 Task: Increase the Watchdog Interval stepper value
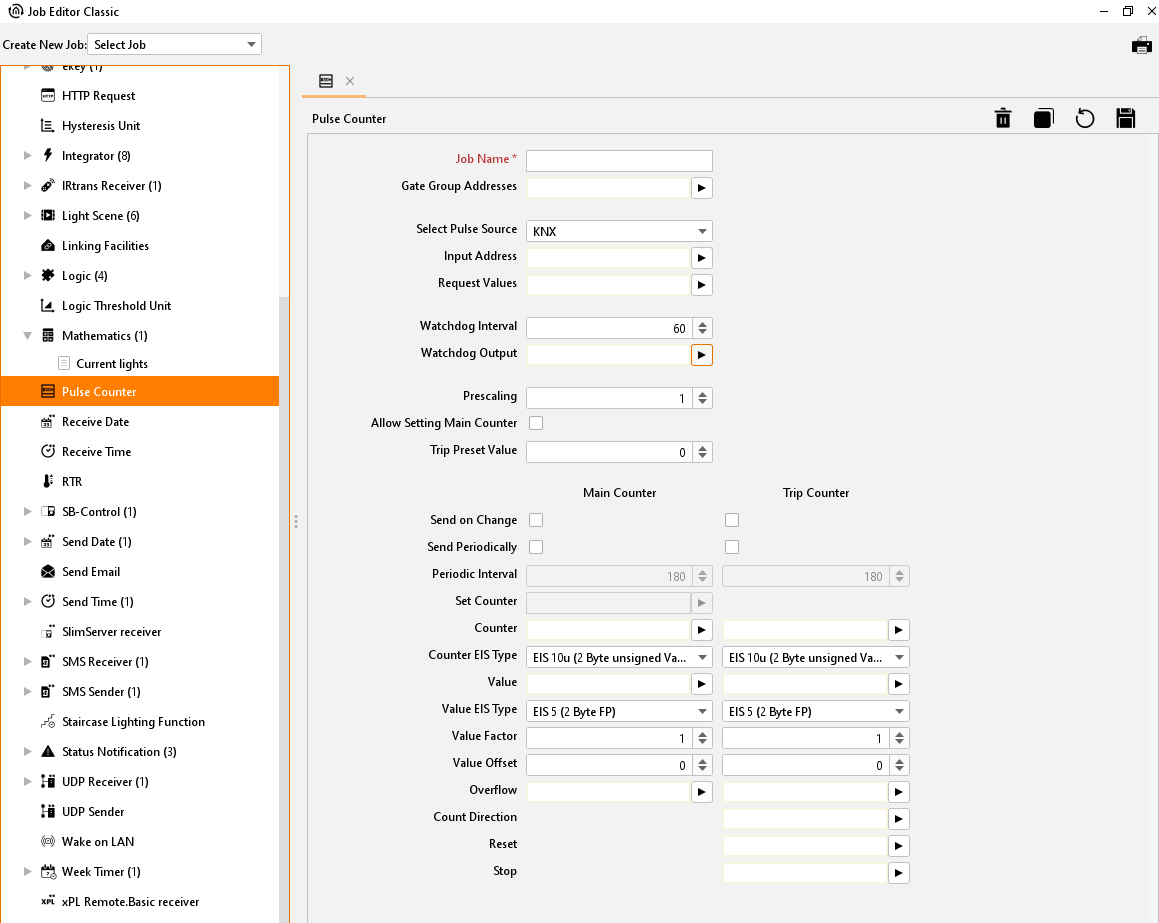(703, 323)
